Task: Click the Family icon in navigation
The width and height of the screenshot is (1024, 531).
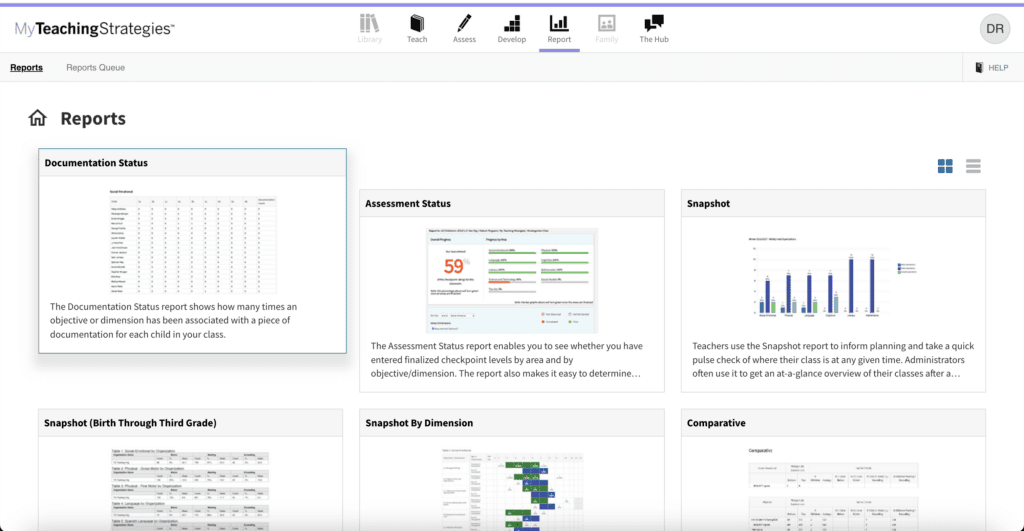Action: click(x=606, y=23)
